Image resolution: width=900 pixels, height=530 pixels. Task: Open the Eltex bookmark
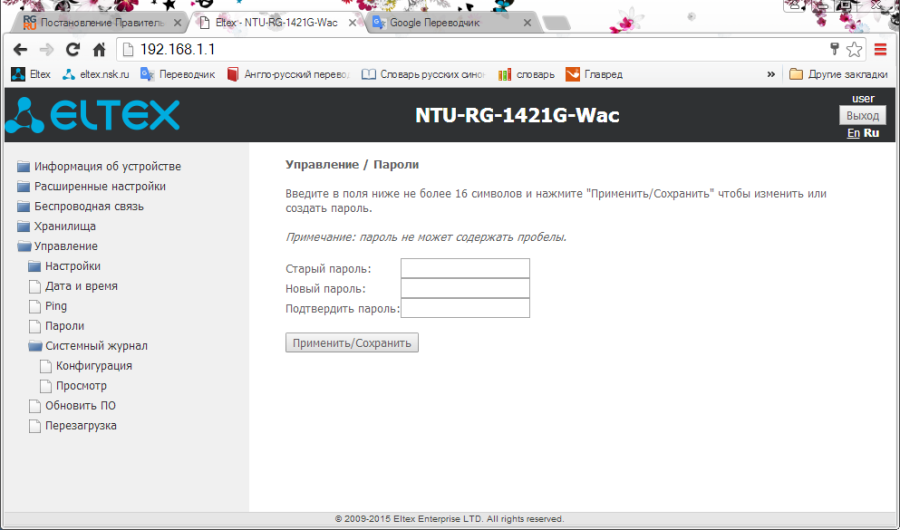(32, 74)
